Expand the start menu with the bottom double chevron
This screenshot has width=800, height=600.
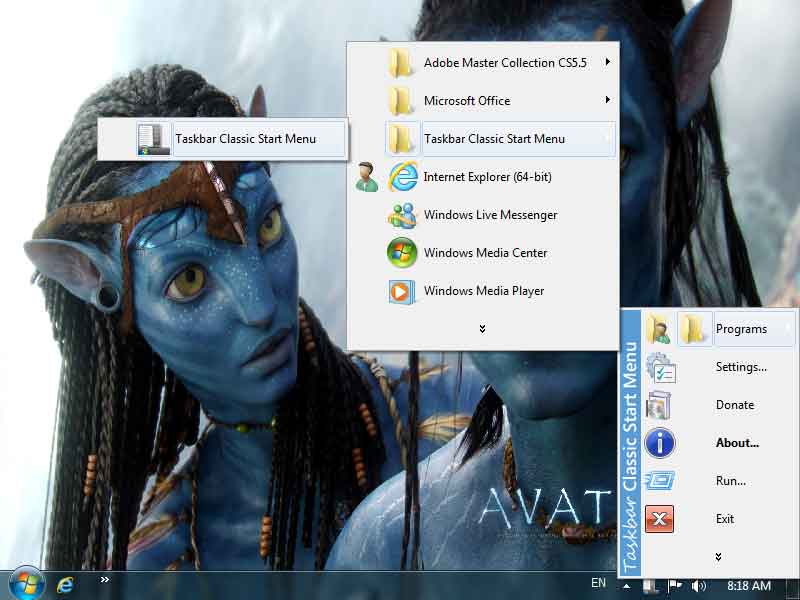point(718,557)
